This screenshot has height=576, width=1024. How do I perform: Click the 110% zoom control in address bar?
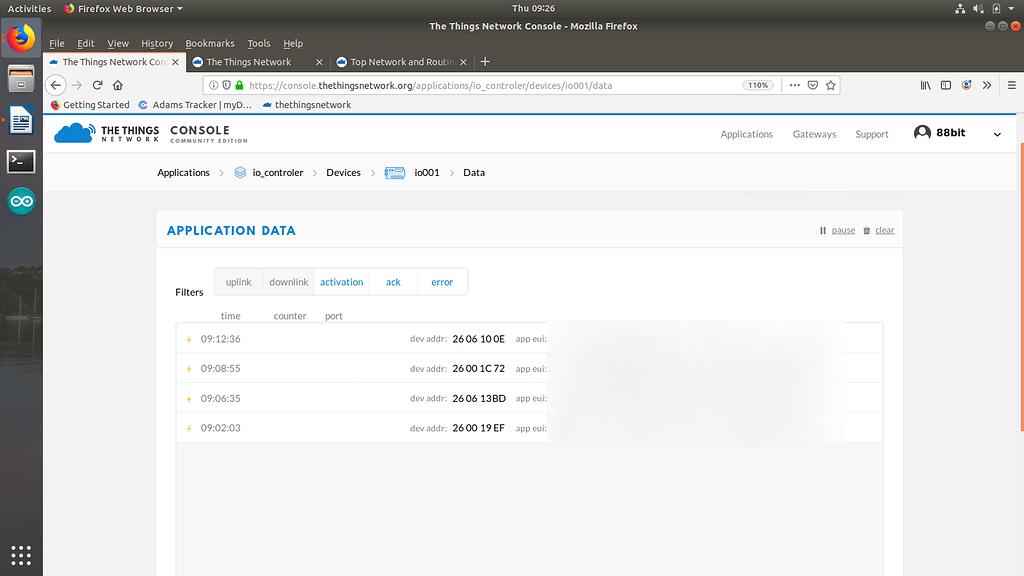pyautogui.click(x=758, y=85)
